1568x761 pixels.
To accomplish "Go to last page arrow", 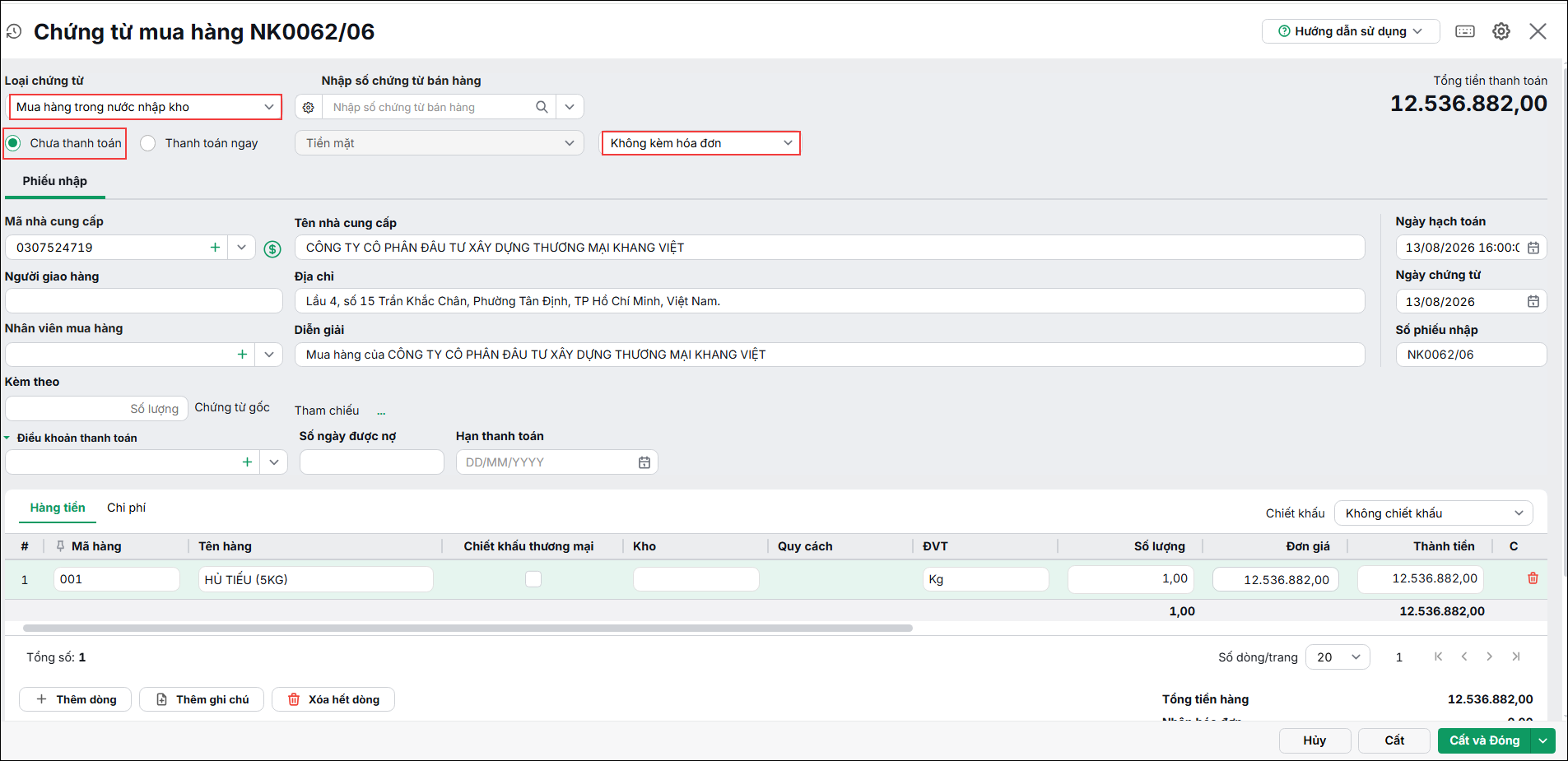I will (x=1515, y=657).
